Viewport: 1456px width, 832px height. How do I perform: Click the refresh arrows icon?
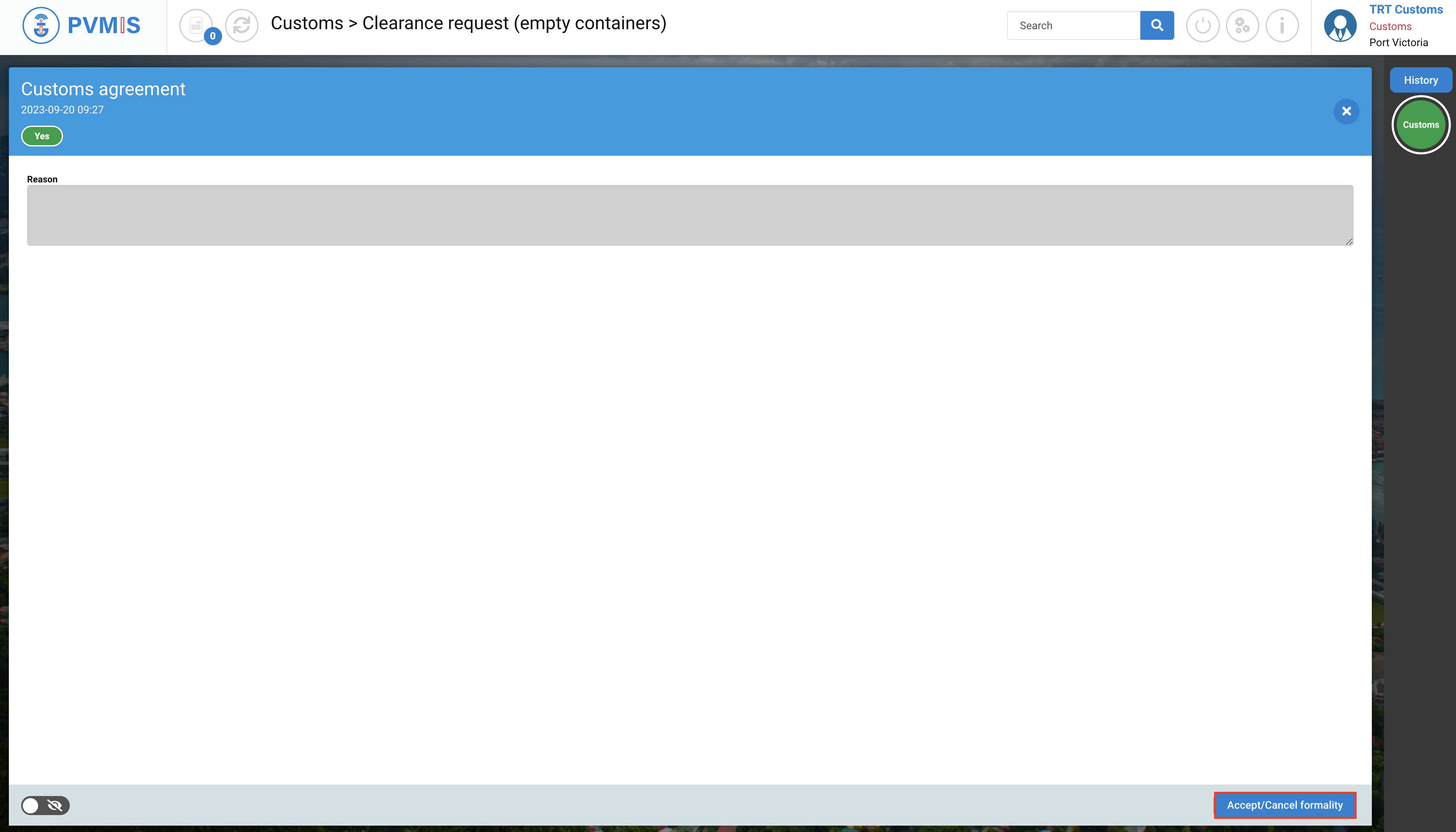coord(242,26)
